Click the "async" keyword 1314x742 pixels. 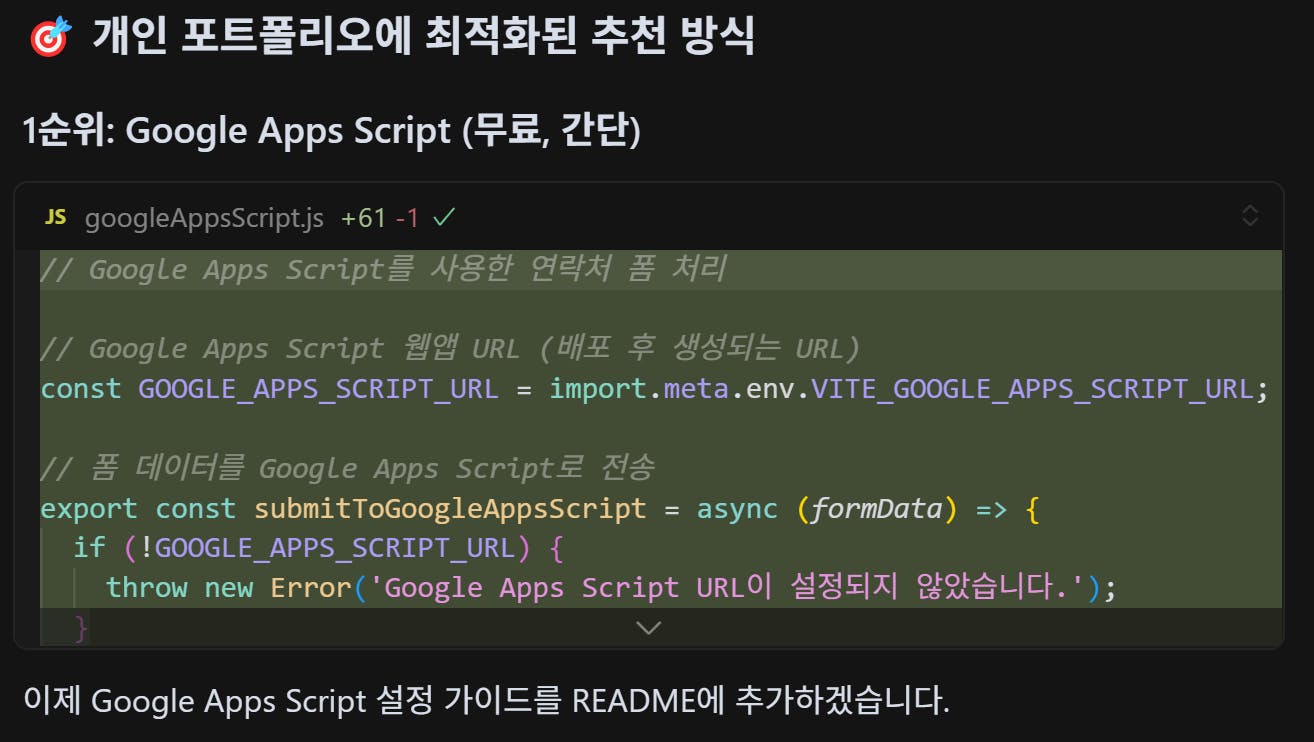pyautogui.click(x=737, y=508)
